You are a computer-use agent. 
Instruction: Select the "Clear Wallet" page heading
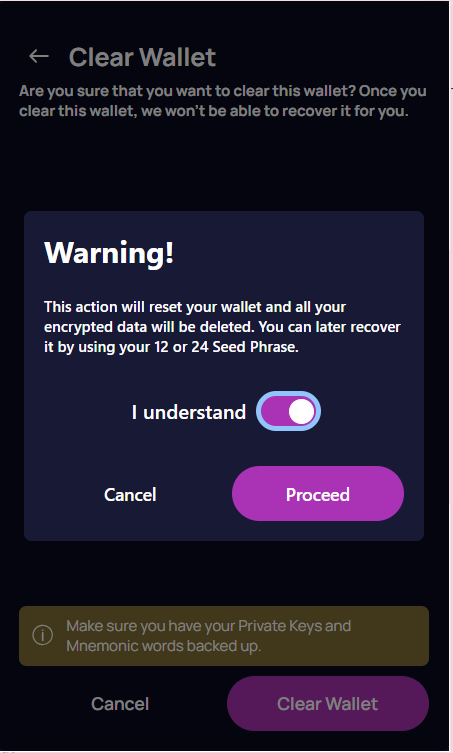click(142, 57)
